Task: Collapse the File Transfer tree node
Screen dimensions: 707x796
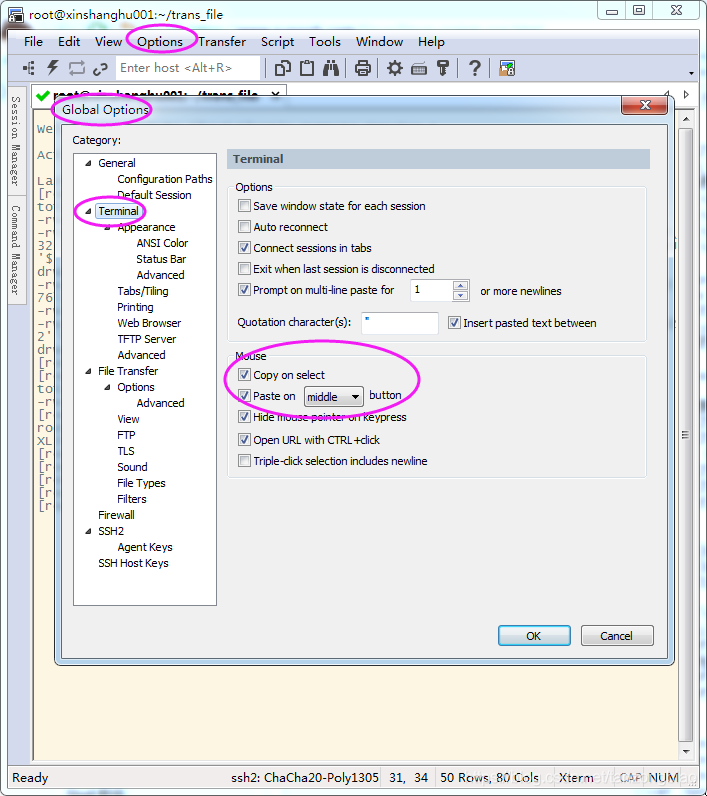Action: point(88,371)
